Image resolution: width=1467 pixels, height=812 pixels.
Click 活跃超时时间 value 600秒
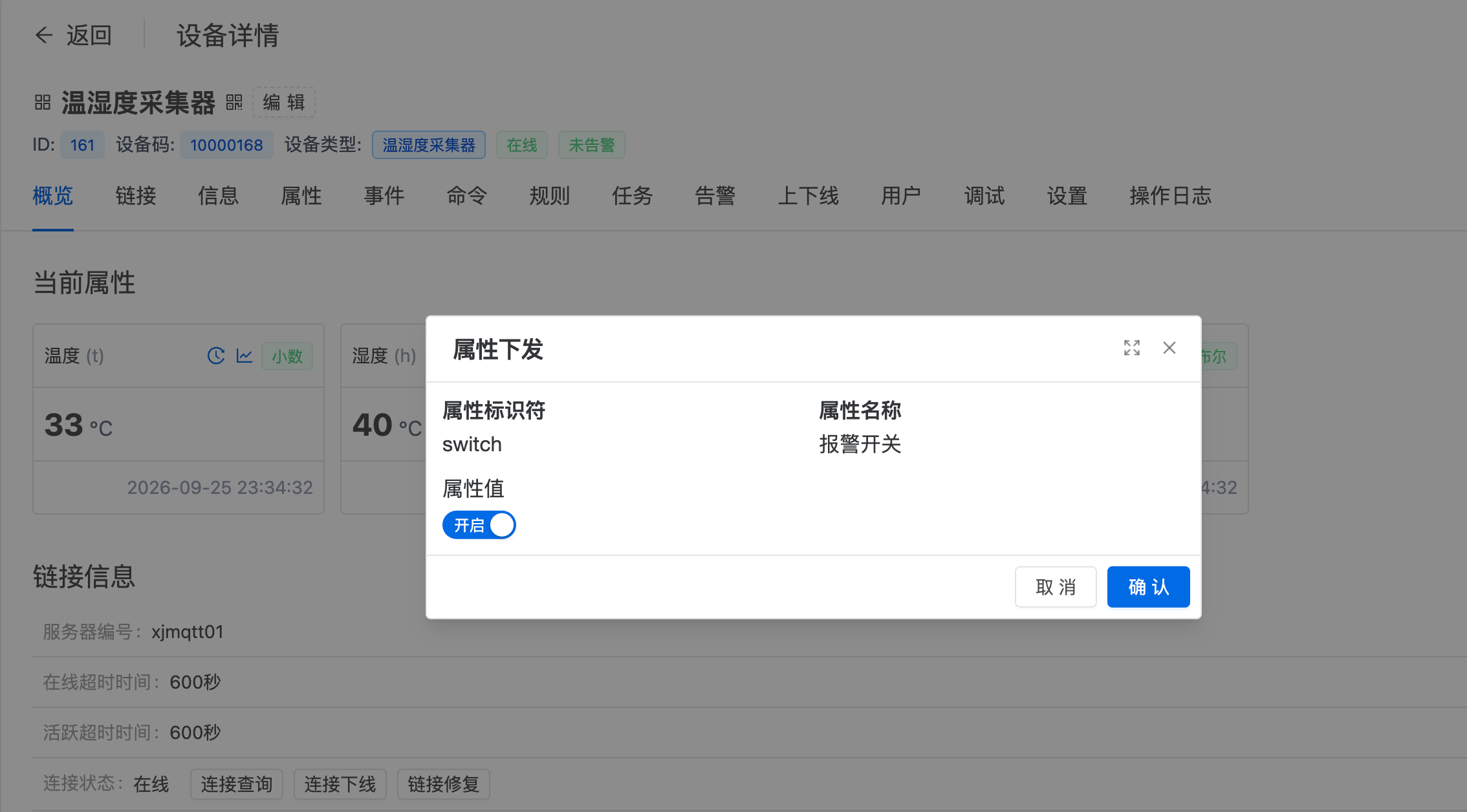[195, 732]
